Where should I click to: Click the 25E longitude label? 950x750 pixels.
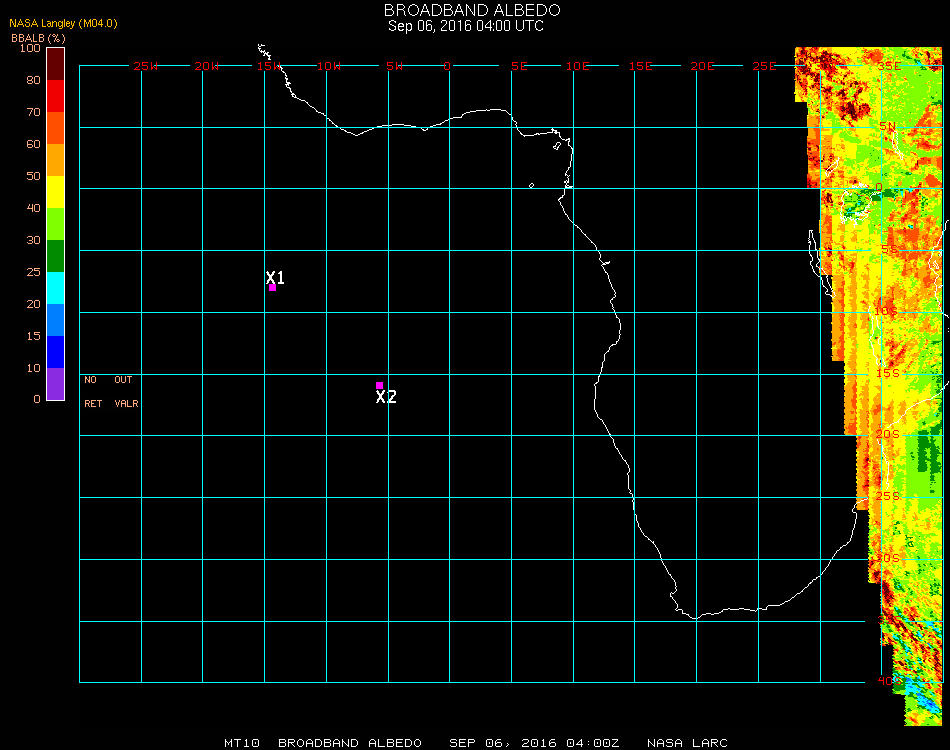(x=764, y=66)
